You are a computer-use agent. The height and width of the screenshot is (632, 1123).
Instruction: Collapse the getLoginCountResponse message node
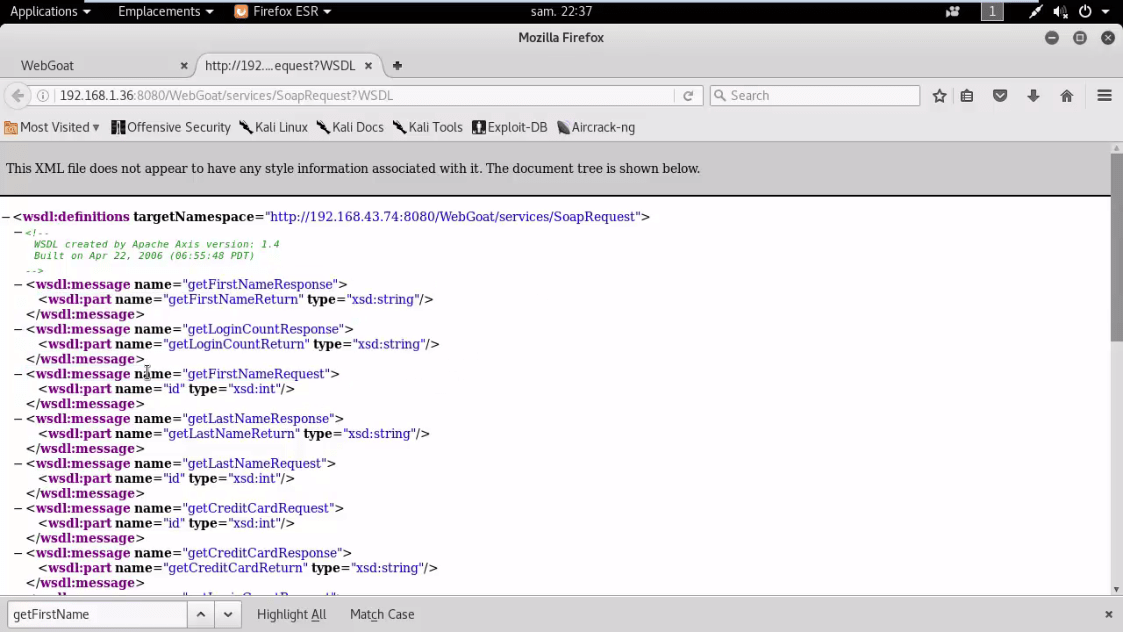click(x=19, y=329)
